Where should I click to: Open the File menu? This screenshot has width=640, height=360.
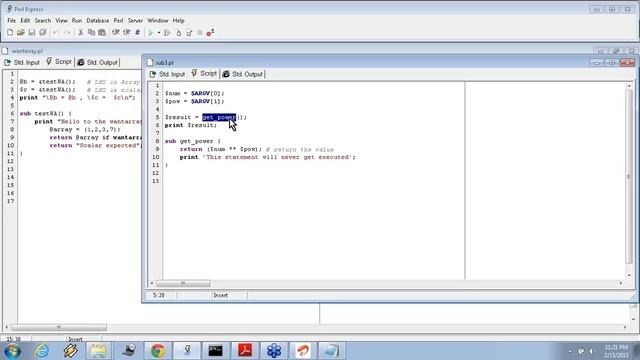[x=11, y=20]
